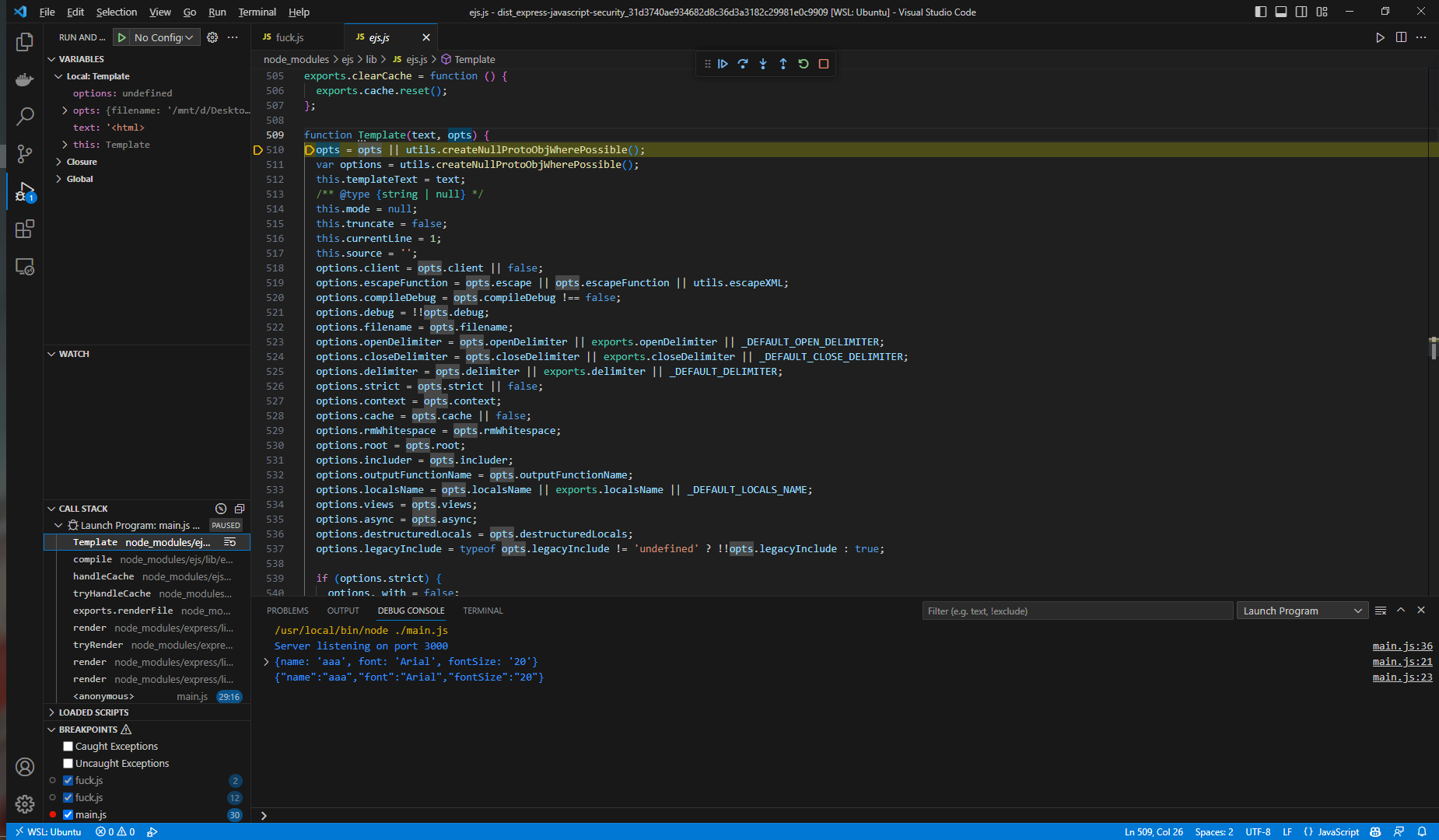
Task: Open the Source Control view
Action: 25,154
